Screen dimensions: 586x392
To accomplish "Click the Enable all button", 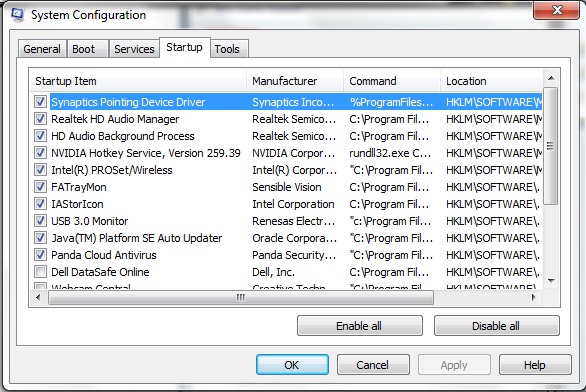I will (360, 326).
